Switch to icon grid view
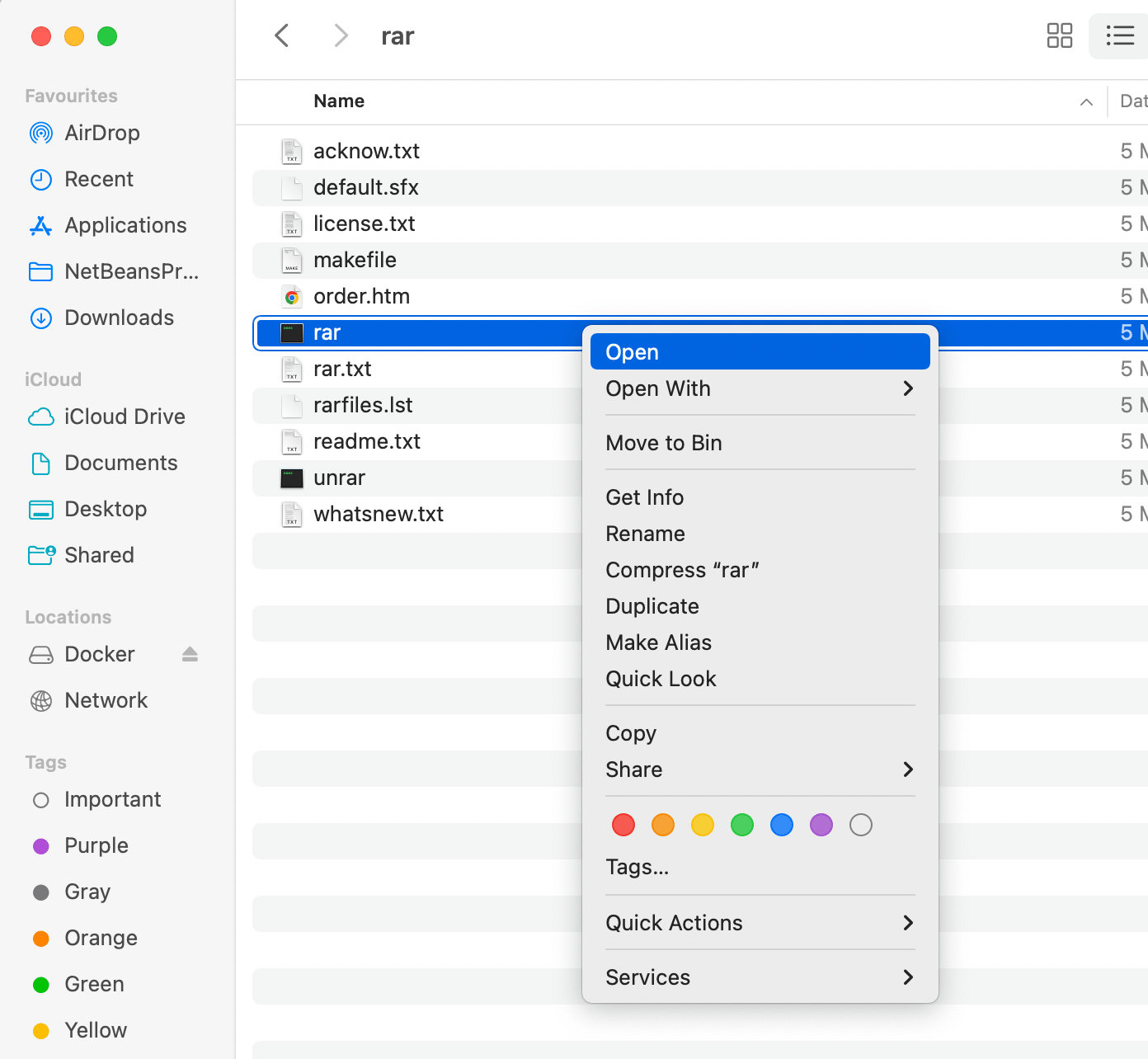Screen dimensions: 1148x1059 tap(1059, 35)
